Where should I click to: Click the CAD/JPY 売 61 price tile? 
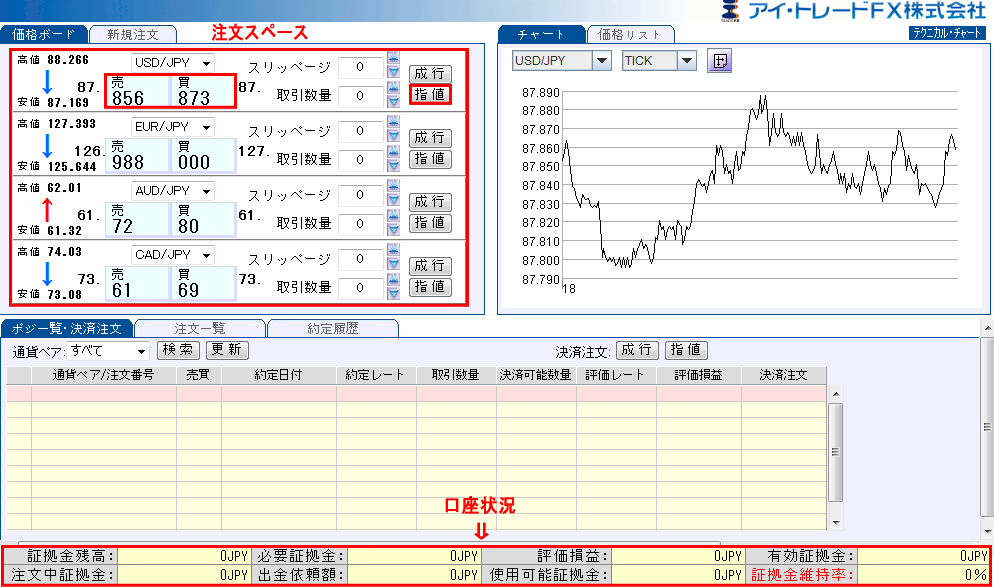[x=138, y=283]
